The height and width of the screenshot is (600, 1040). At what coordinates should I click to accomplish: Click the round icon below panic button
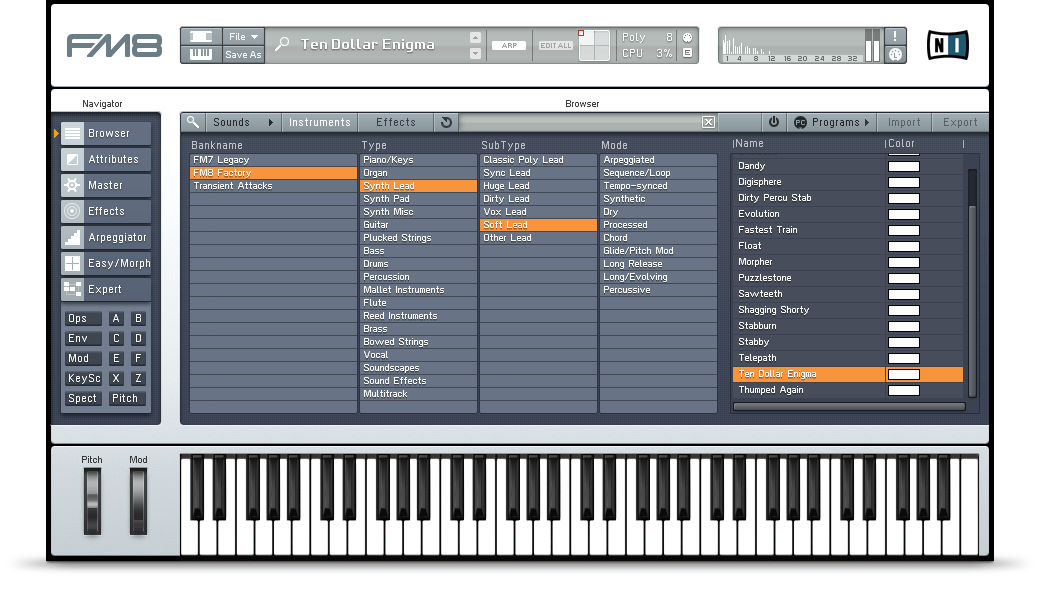pyautogui.click(x=895, y=54)
